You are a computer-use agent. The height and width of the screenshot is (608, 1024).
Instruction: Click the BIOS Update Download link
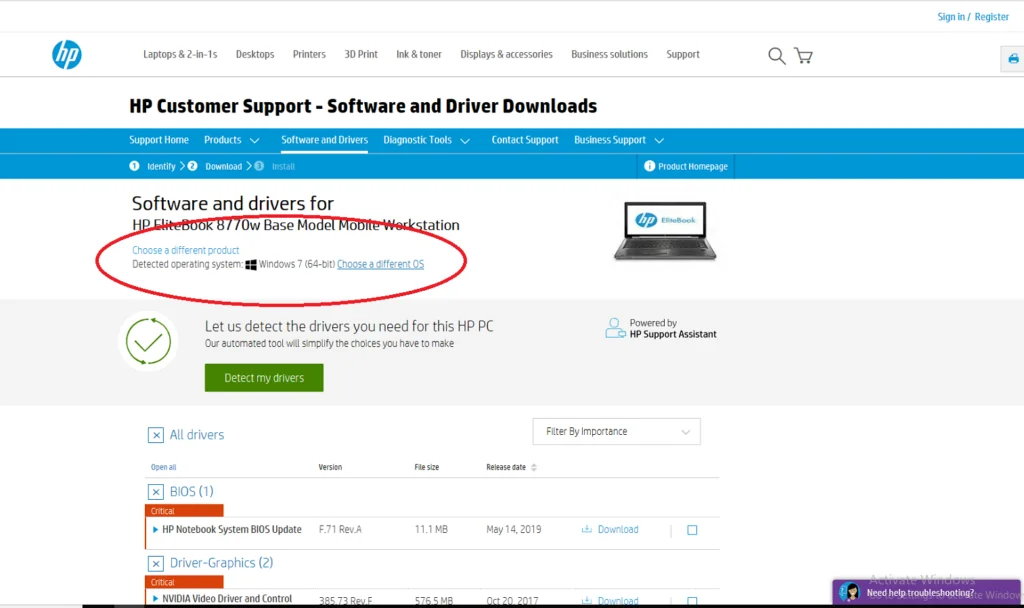618,529
